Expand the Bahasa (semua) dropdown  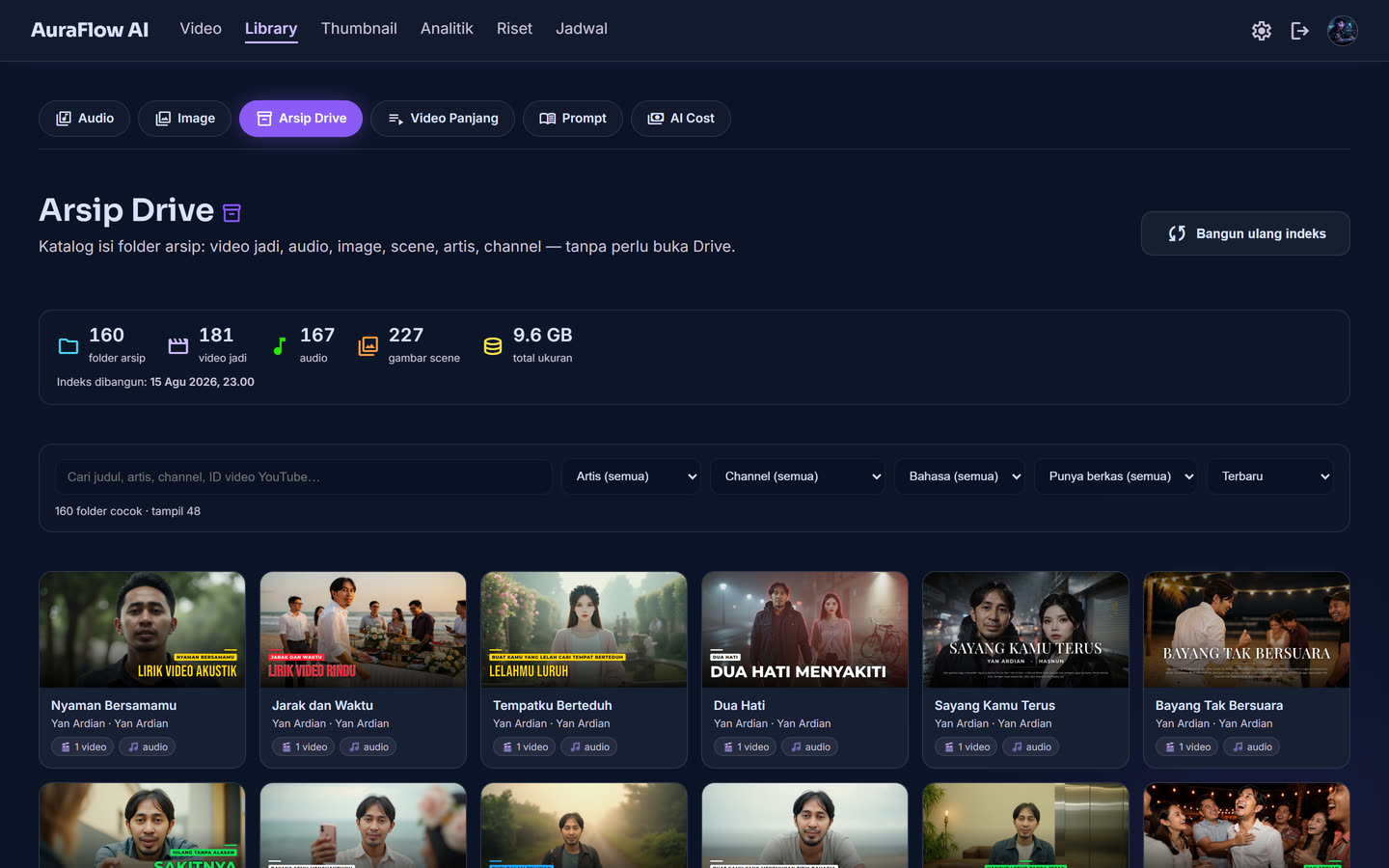click(x=961, y=476)
